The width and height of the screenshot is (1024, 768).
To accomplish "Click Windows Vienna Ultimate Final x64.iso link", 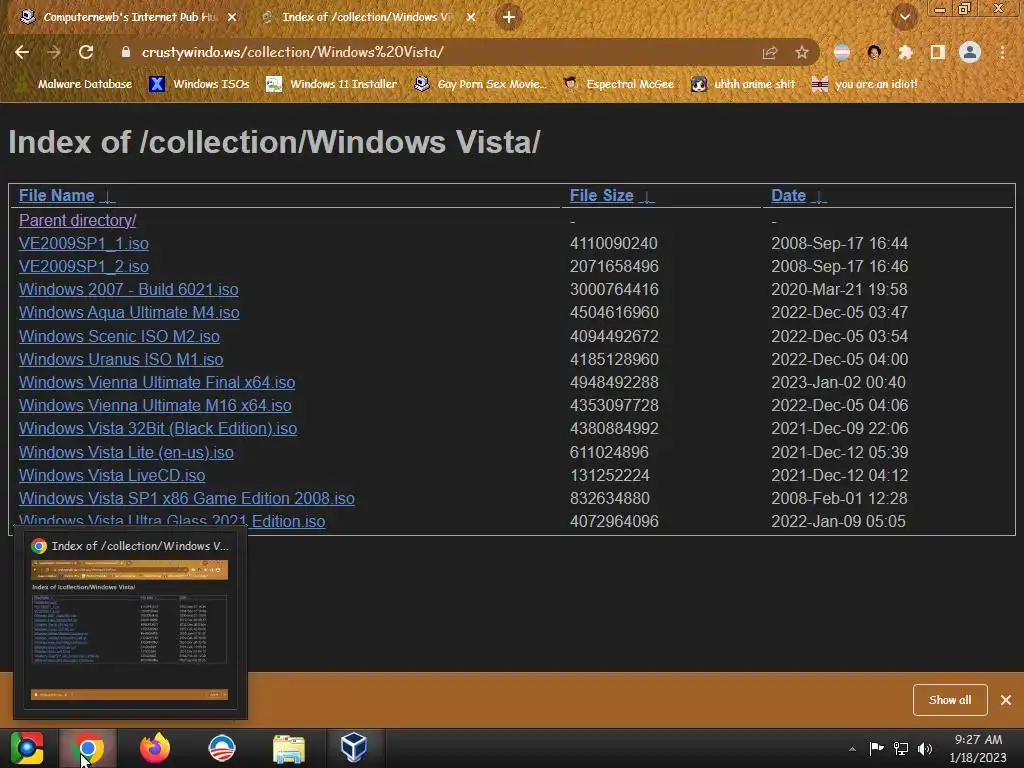I will pos(157,382).
